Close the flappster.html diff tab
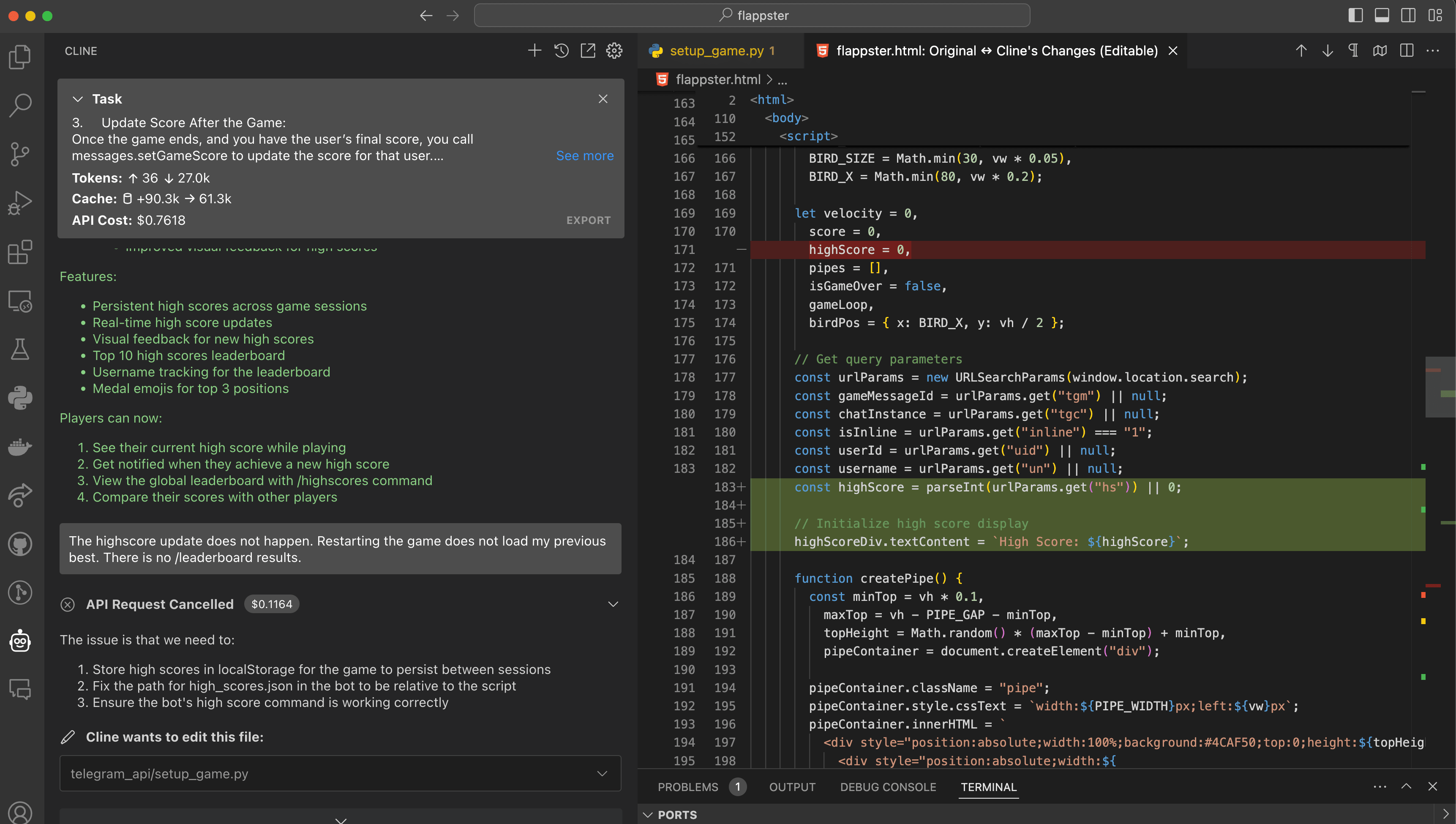 [1173, 51]
